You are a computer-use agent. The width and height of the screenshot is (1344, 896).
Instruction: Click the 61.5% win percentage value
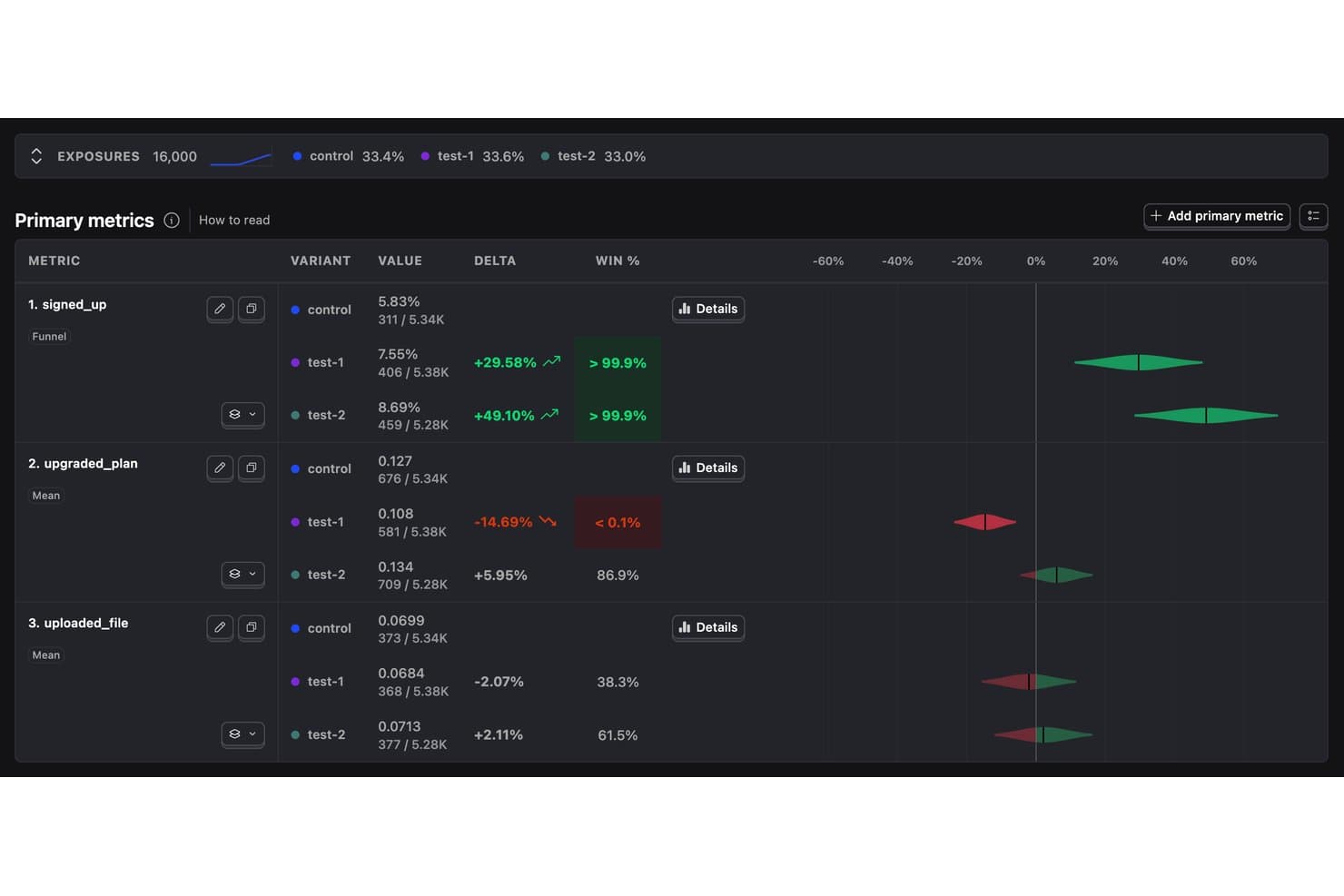click(x=618, y=735)
